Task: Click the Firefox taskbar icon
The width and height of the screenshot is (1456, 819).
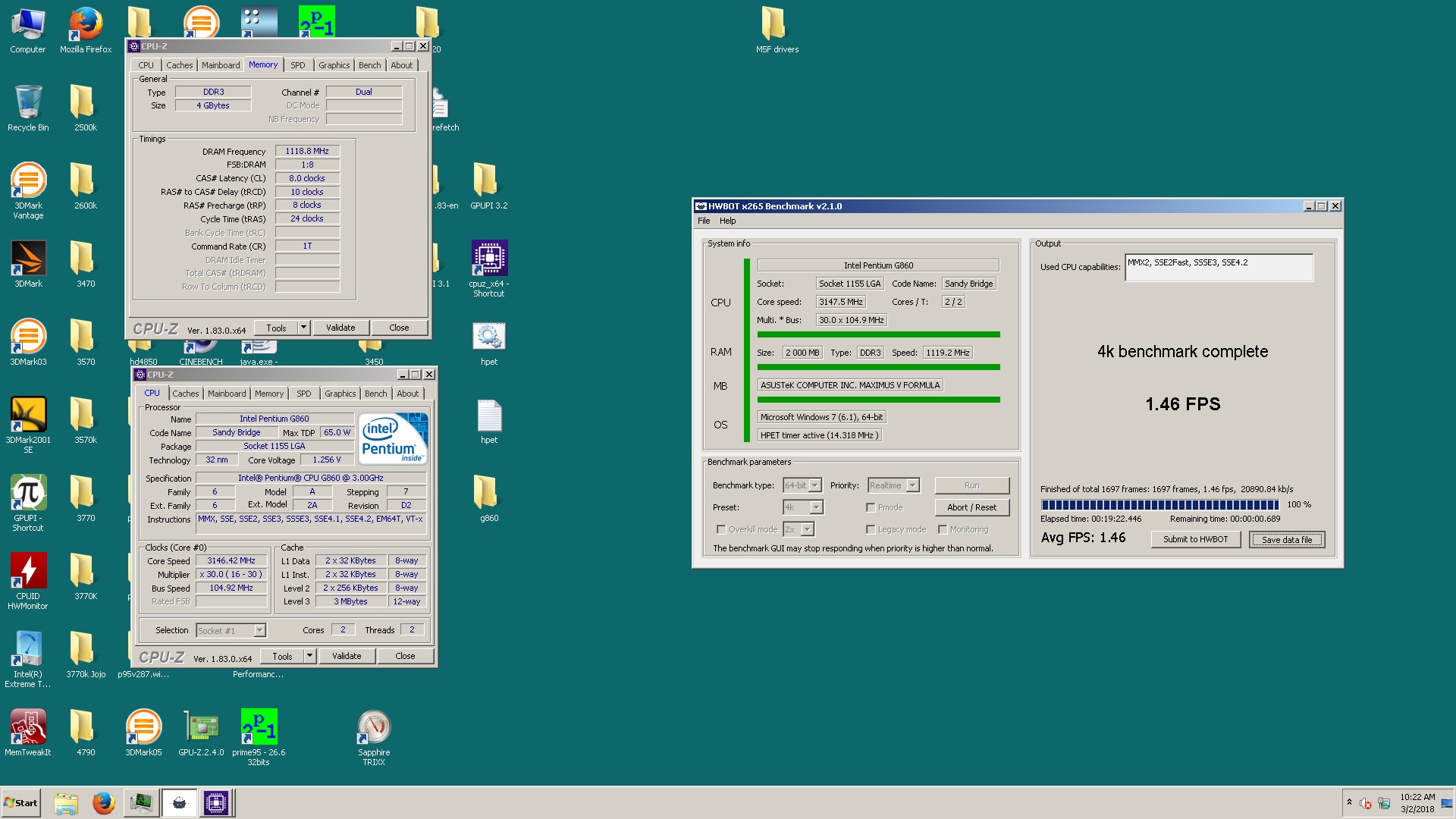Action: click(x=103, y=803)
